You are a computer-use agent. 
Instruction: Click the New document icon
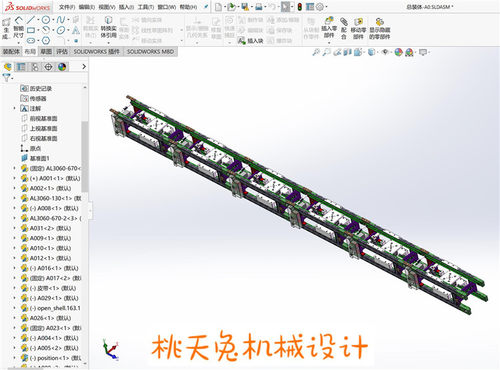click(x=218, y=7)
